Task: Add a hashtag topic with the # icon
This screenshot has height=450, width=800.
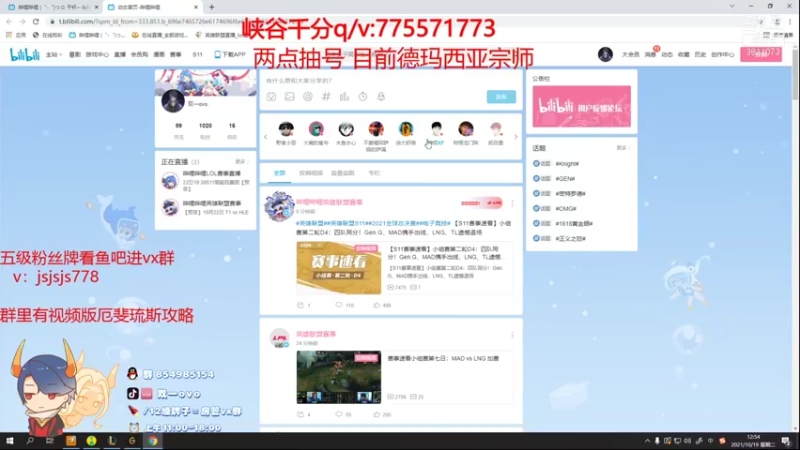Action: pyautogui.click(x=326, y=96)
